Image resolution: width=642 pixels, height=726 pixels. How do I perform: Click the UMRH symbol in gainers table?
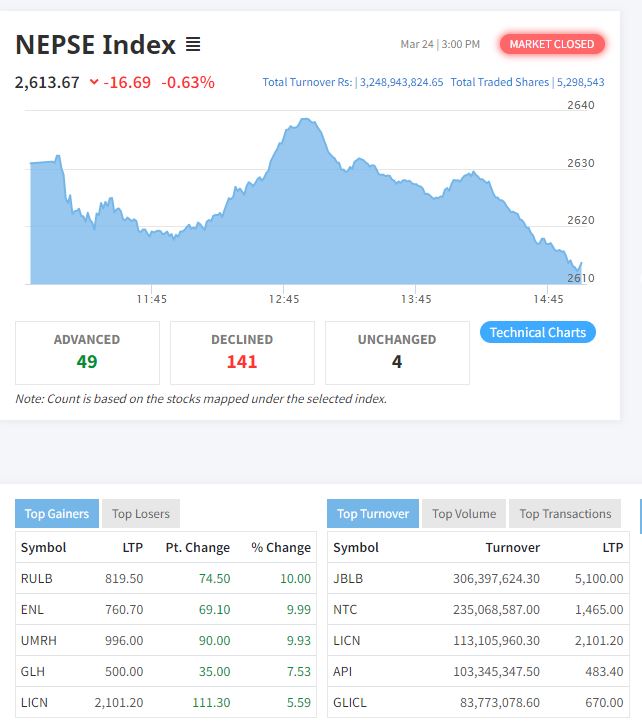(37, 640)
